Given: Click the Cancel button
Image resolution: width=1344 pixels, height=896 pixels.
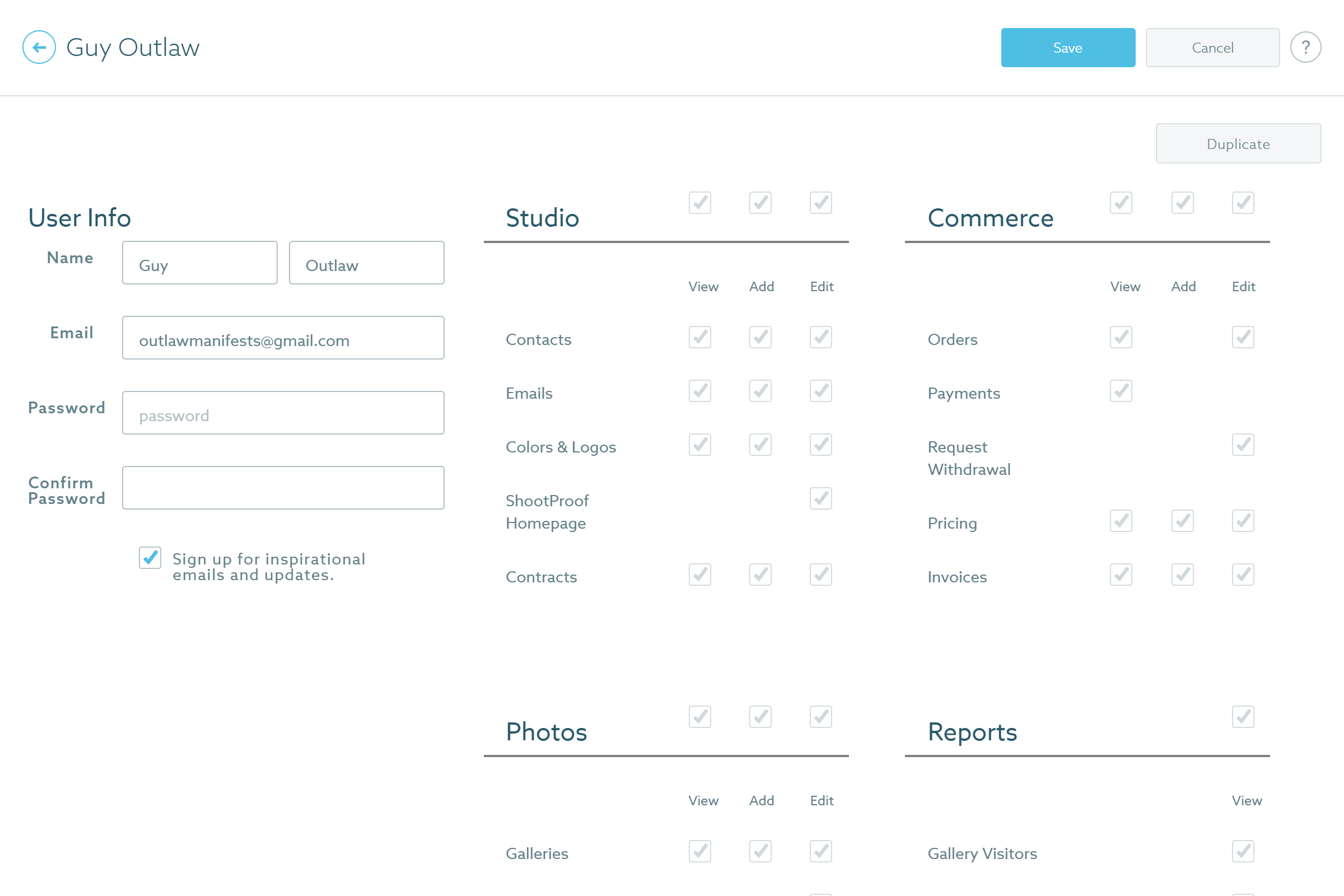Looking at the screenshot, I should point(1212,48).
